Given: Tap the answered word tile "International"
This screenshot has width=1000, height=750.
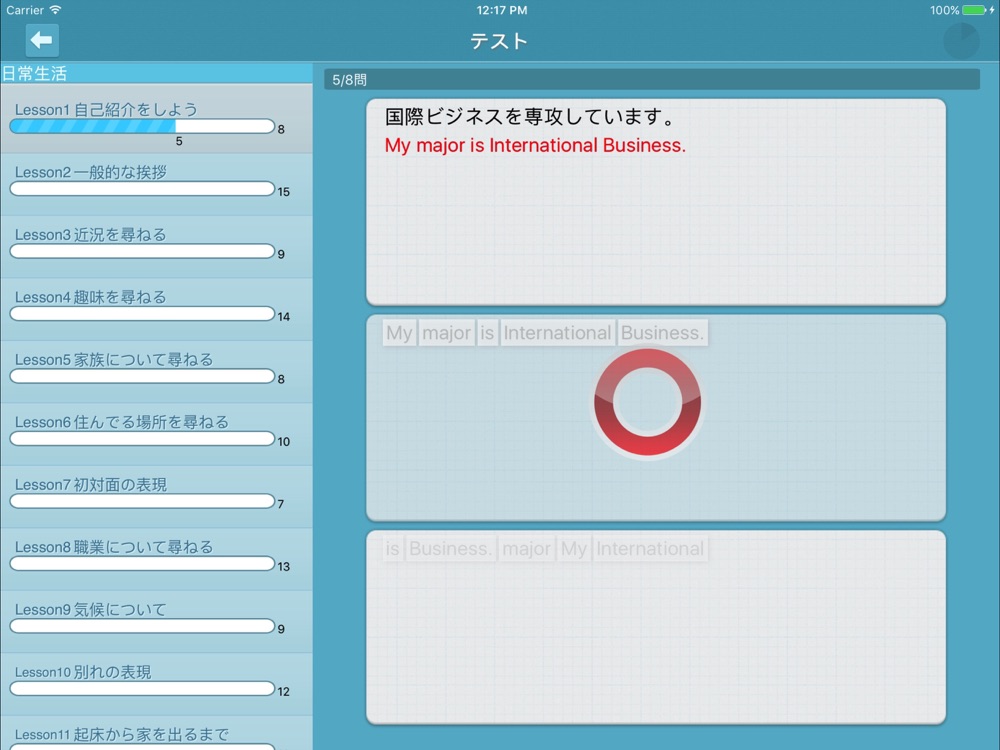Looking at the screenshot, I should 557,333.
